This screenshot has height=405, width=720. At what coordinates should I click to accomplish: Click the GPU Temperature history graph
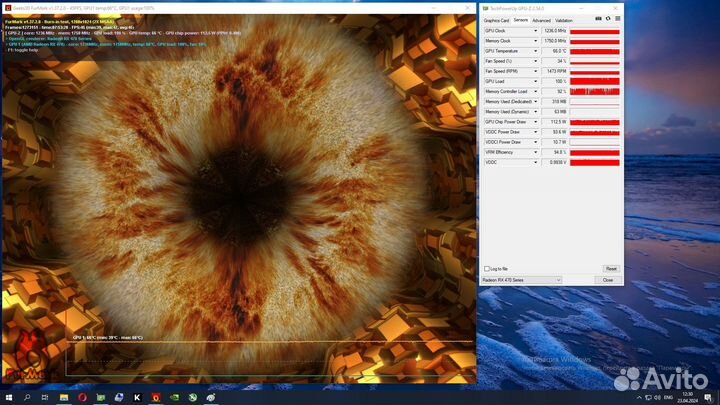595,51
